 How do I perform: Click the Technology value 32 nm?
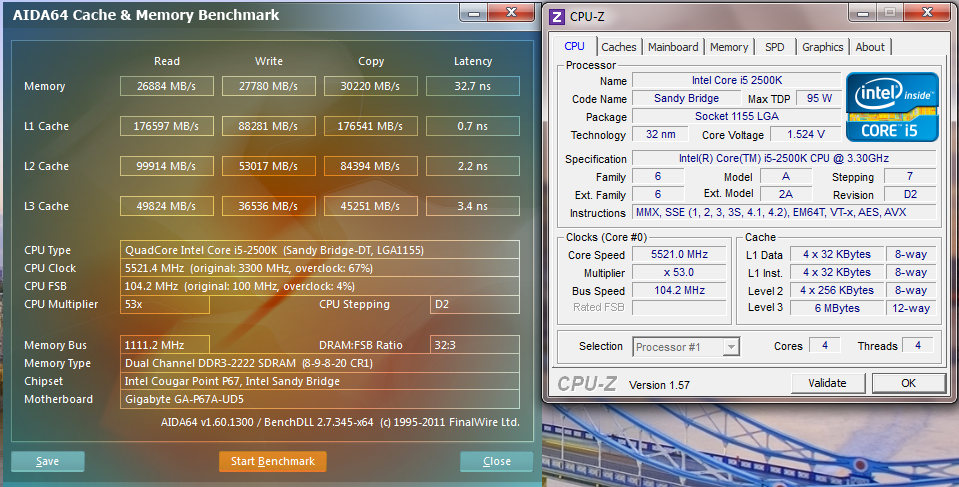tap(661, 134)
